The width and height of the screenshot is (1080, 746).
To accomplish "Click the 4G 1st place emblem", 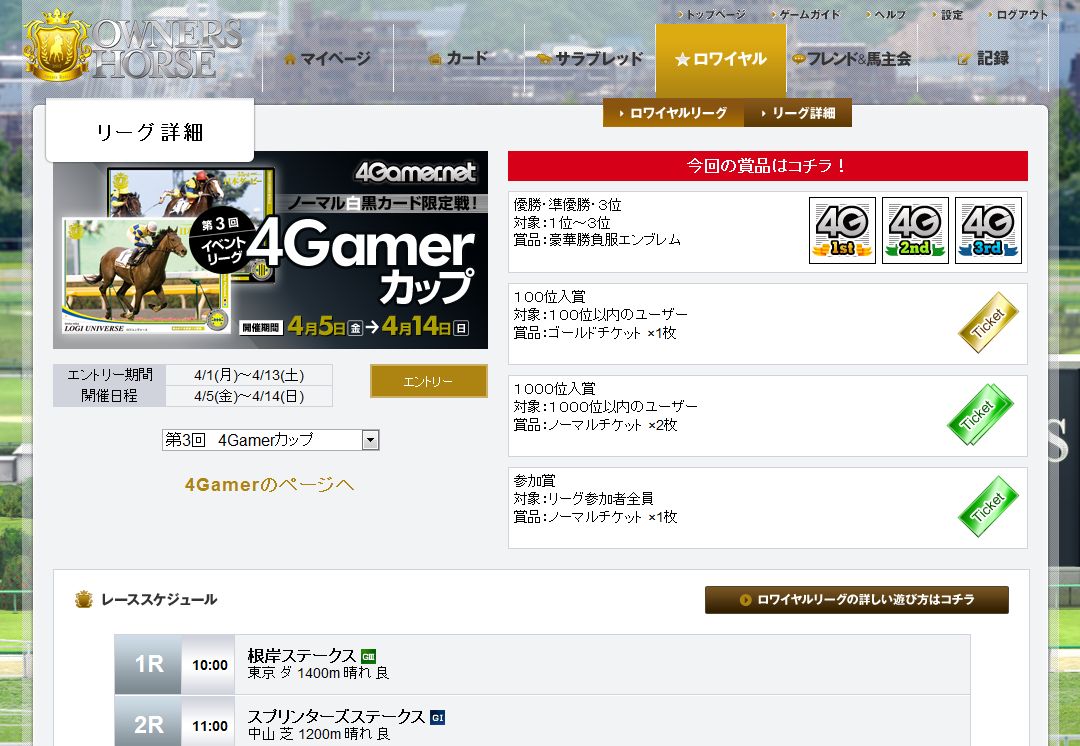I will (842, 231).
